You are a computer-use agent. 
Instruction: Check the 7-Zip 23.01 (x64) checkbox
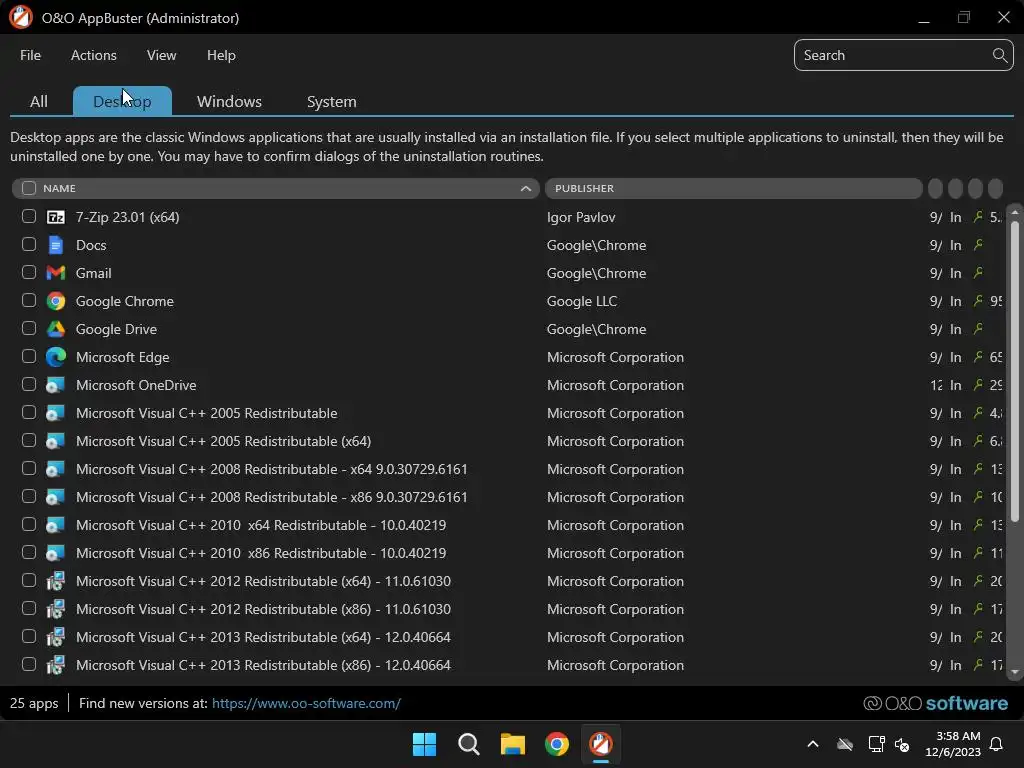tap(29, 216)
